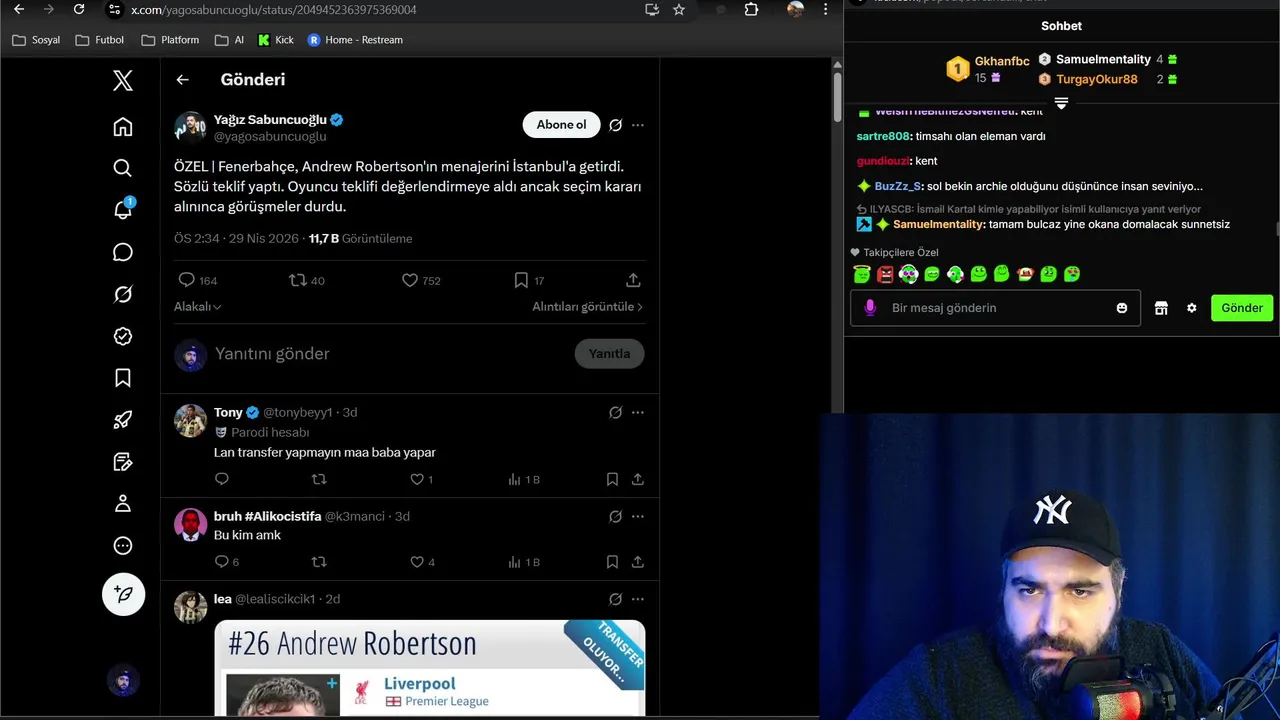Open Messages chat icon in sidebar
This screenshot has width=1280, height=720.
click(x=123, y=252)
